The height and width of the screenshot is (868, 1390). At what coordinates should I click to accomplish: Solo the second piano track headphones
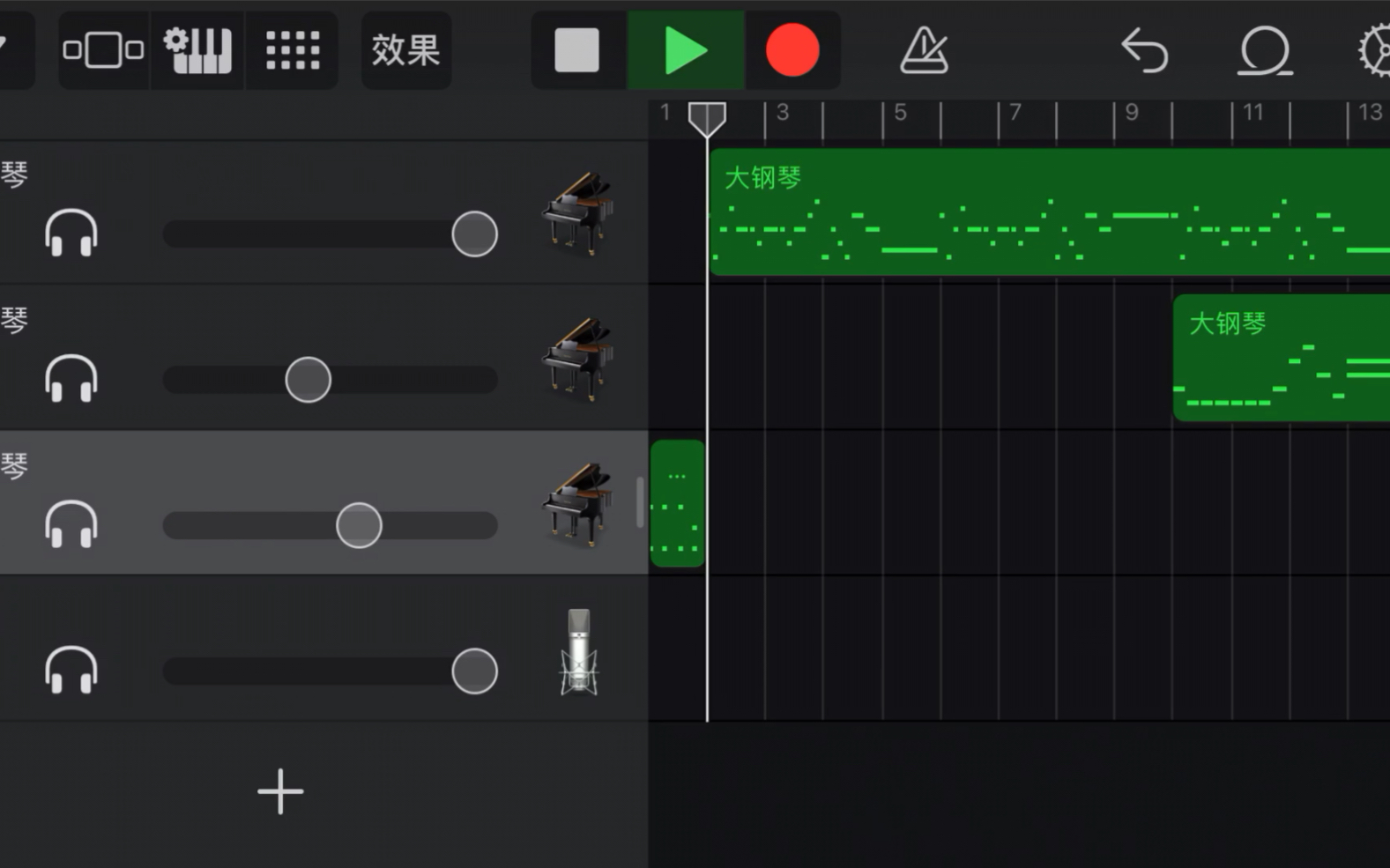tap(71, 379)
